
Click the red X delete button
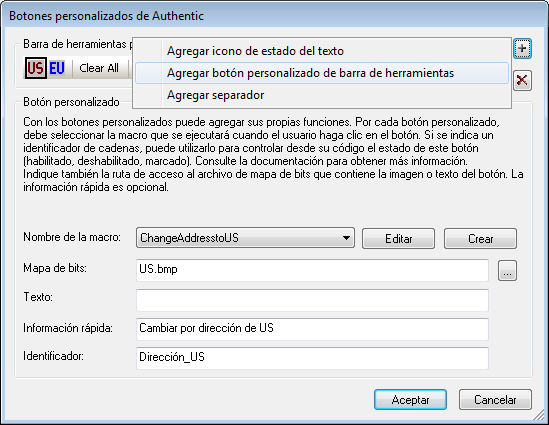click(x=522, y=81)
